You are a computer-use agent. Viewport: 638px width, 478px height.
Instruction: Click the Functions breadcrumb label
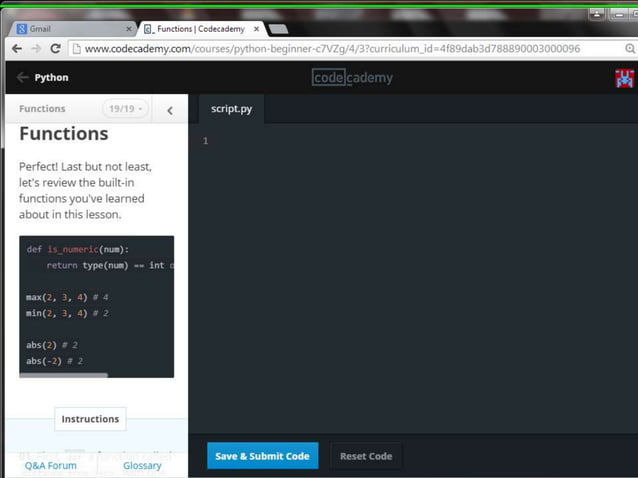[42, 109]
